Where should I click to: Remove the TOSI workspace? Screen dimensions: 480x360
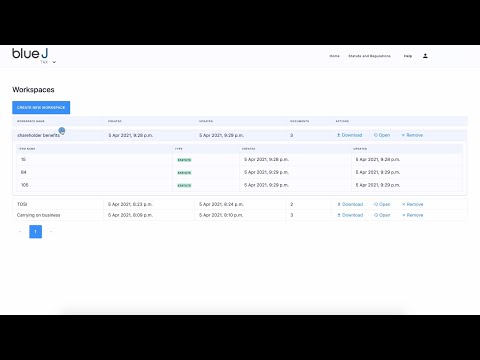pos(413,204)
